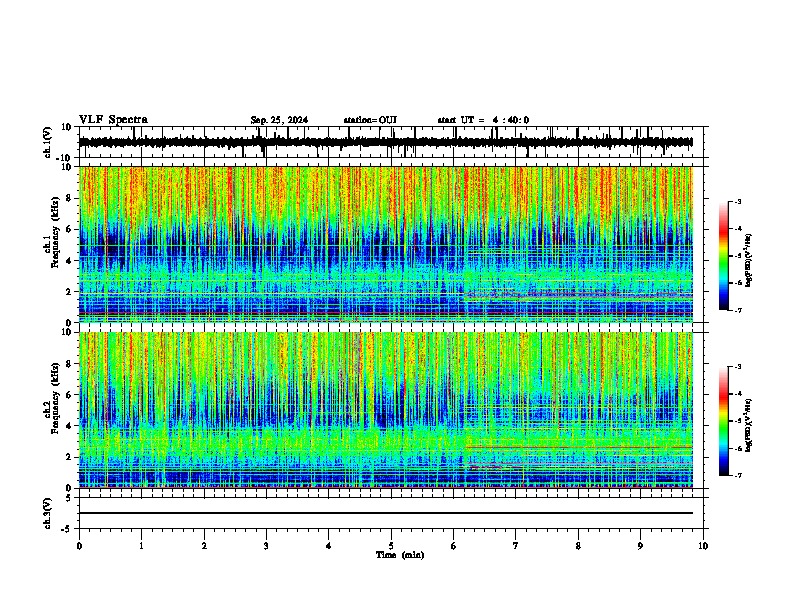Click the log(PSD) title beside ch.1 color bar

pyautogui.click(x=748, y=261)
